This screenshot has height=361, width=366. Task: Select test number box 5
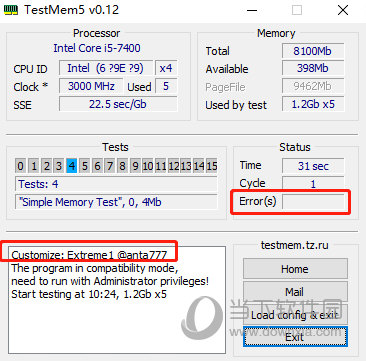point(84,166)
